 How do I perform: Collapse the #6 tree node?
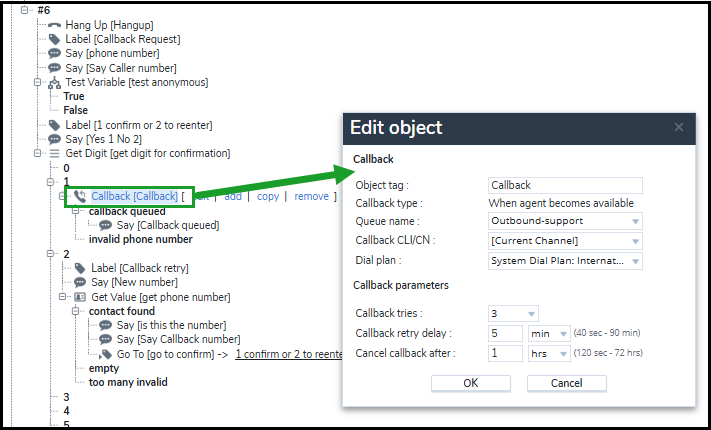click(24, 10)
